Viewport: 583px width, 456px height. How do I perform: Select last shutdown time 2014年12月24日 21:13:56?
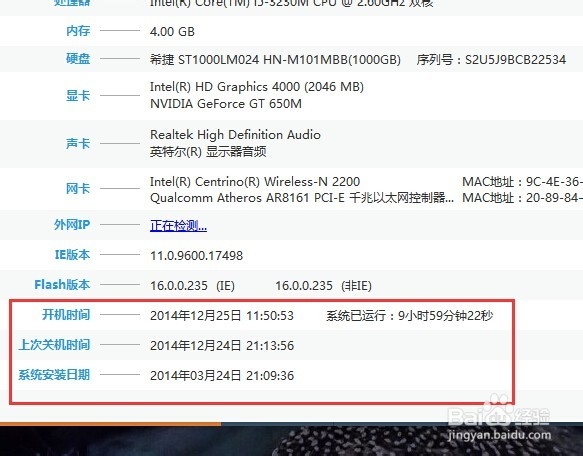coord(222,346)
